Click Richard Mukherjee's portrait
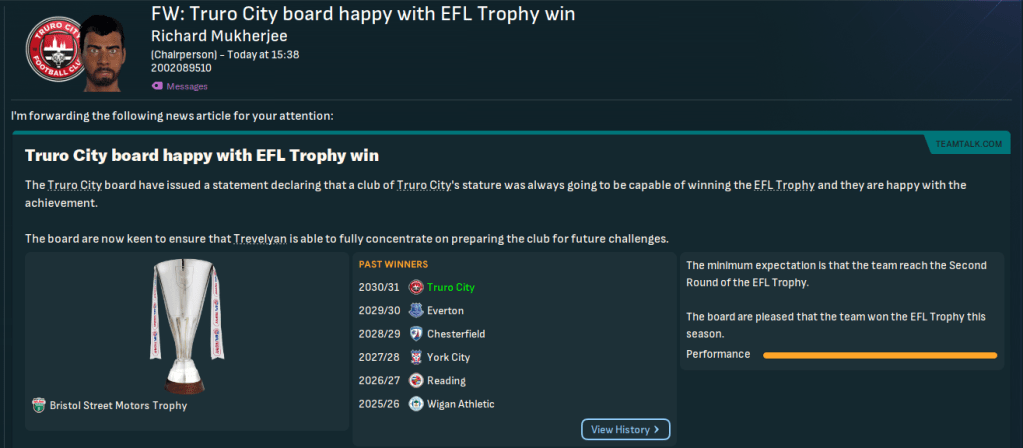 tap(111, 50)
